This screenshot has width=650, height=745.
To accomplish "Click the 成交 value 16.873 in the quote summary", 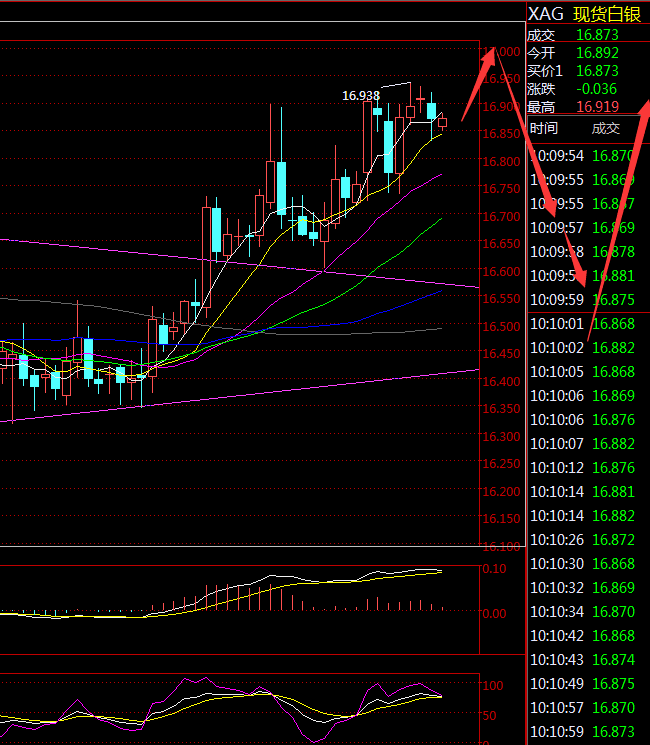I will pyautogui.click(x=597, y=35).
